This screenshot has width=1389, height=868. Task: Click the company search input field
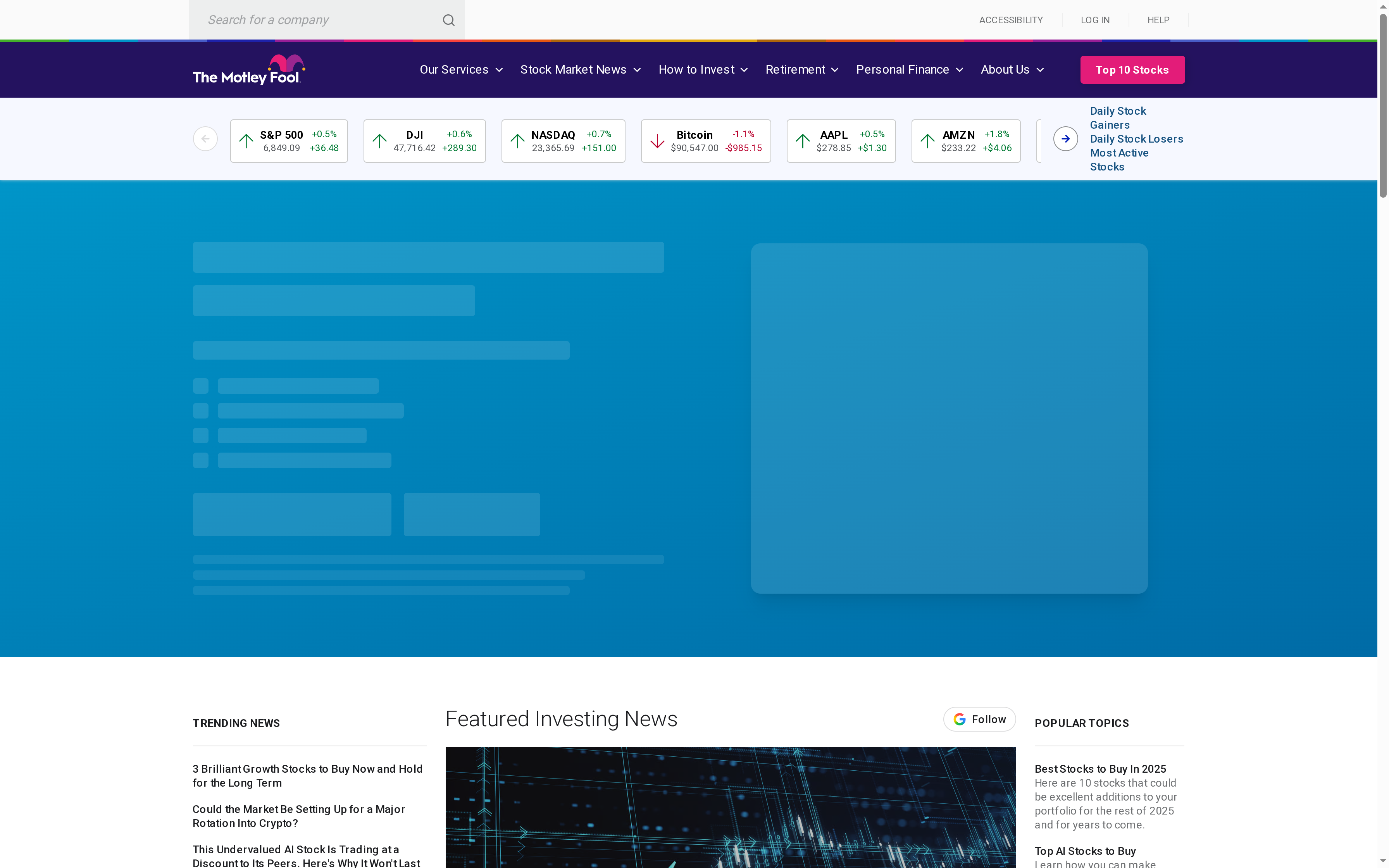pos(316,19)
